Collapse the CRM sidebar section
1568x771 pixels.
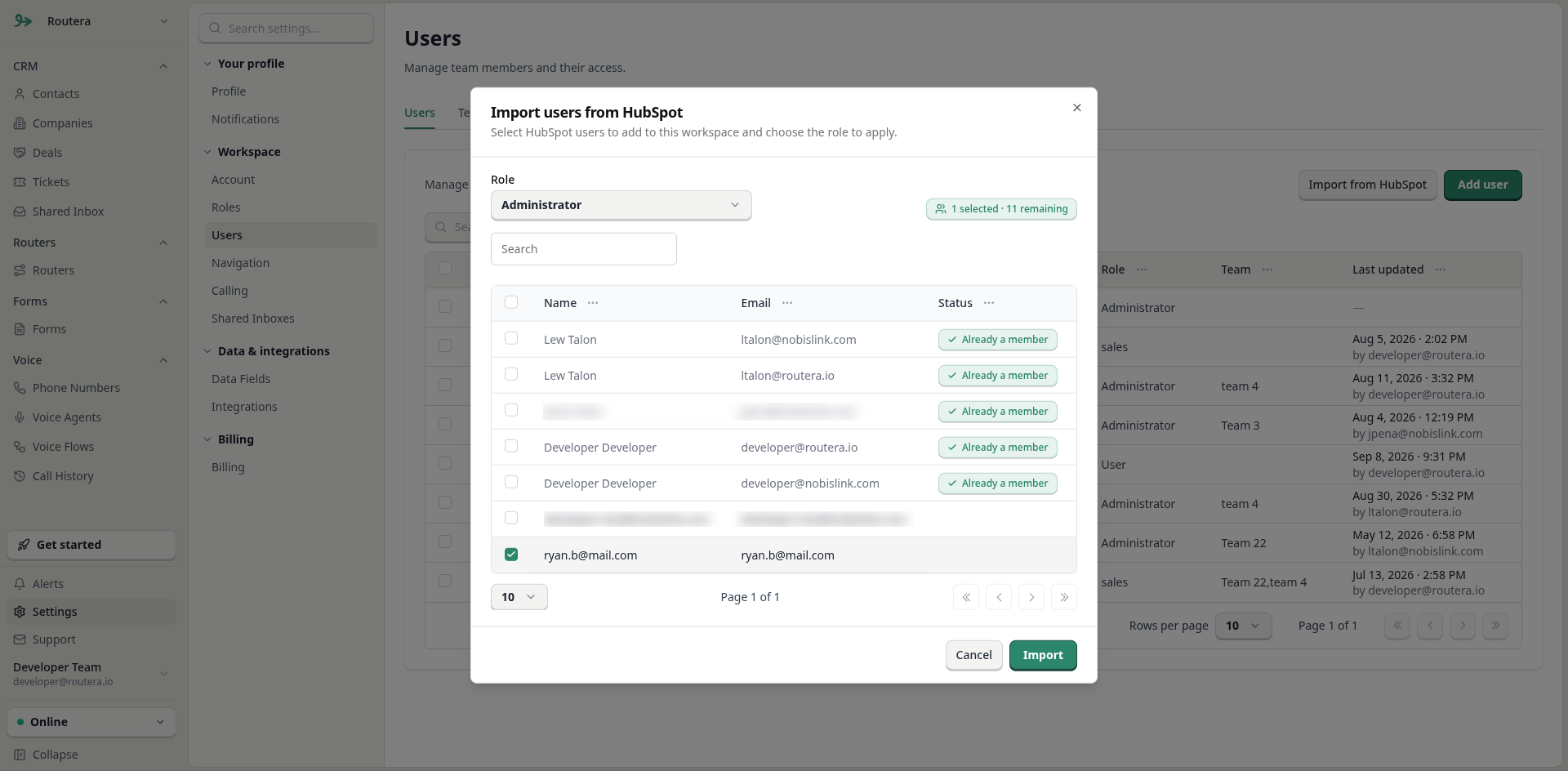[x=163, y=66]
